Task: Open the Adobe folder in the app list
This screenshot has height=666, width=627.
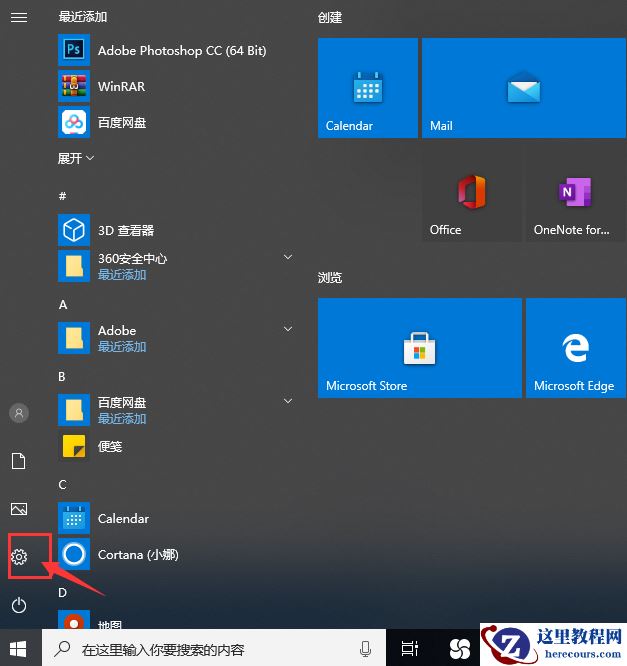Action: [176, 338]
